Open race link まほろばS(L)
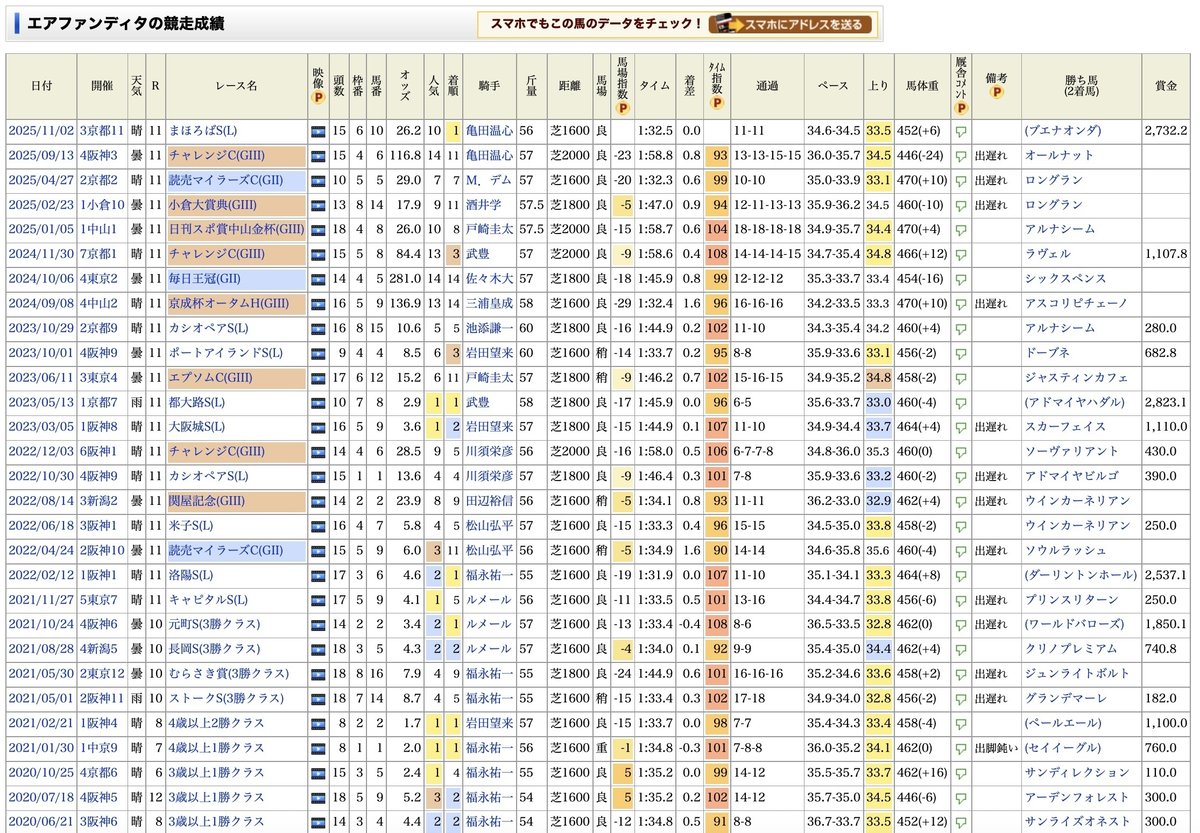Viewport: 1200px width, 833px height. pos(203,131)
